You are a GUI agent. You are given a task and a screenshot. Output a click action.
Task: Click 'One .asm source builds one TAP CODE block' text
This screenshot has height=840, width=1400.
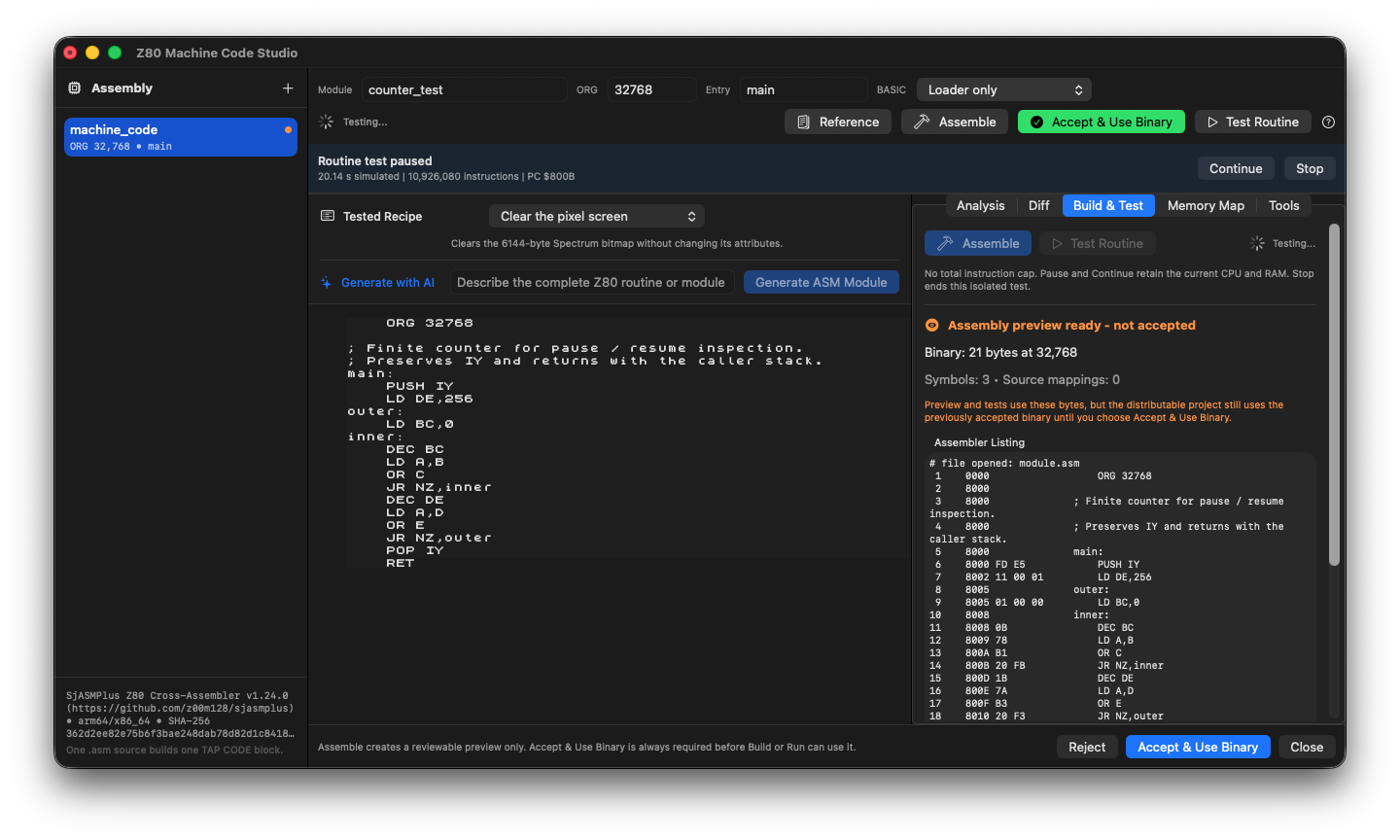coord(174,751)
